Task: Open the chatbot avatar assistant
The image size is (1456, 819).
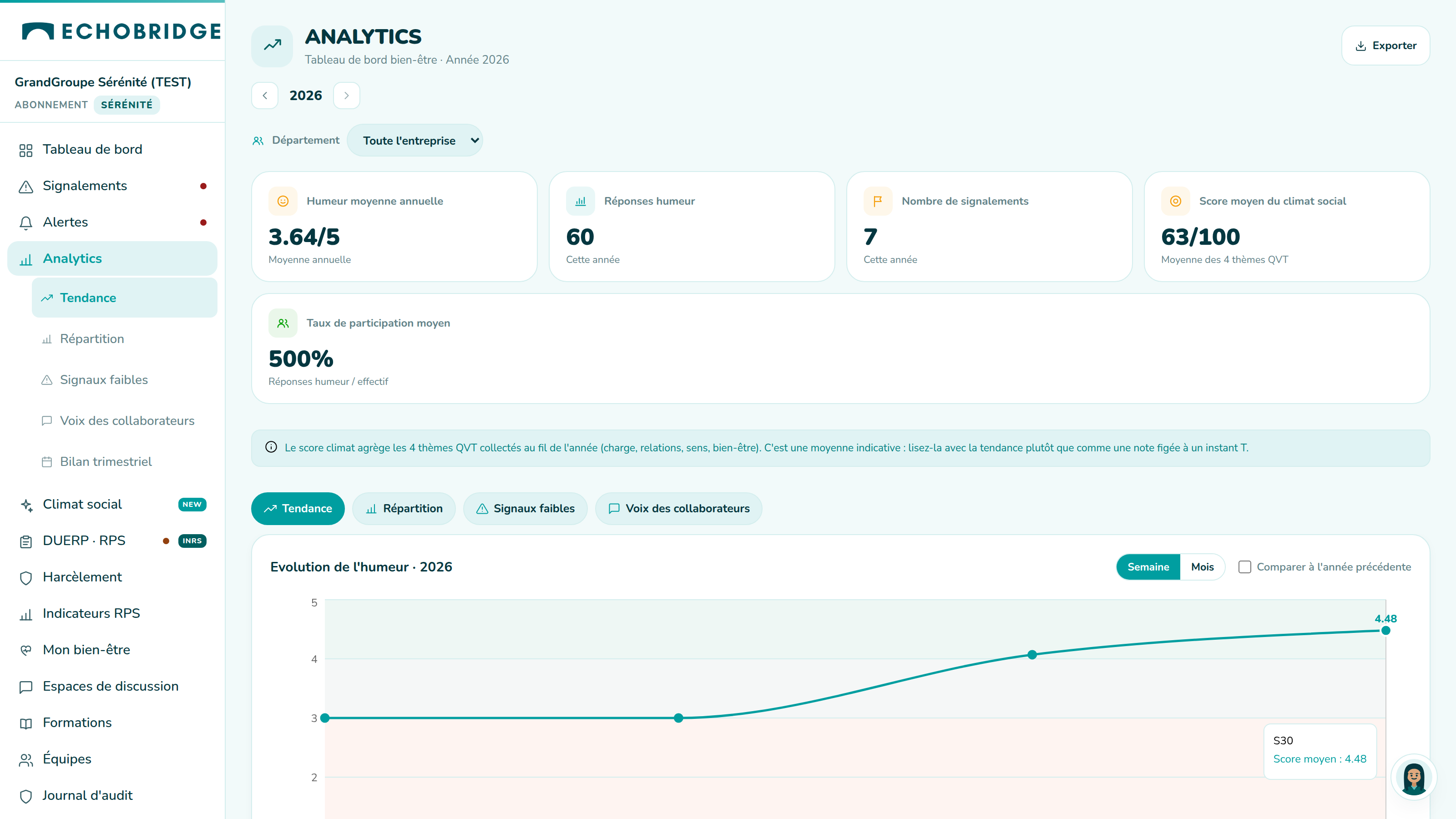Action: click(1414, 778)
